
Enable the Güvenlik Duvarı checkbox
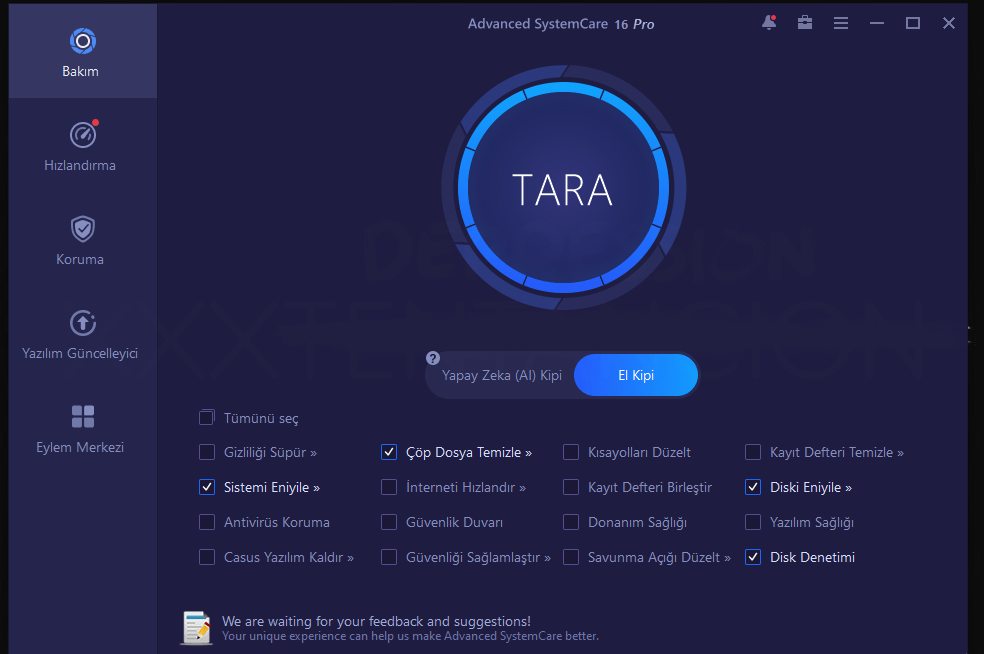click(x=389, y=522)
